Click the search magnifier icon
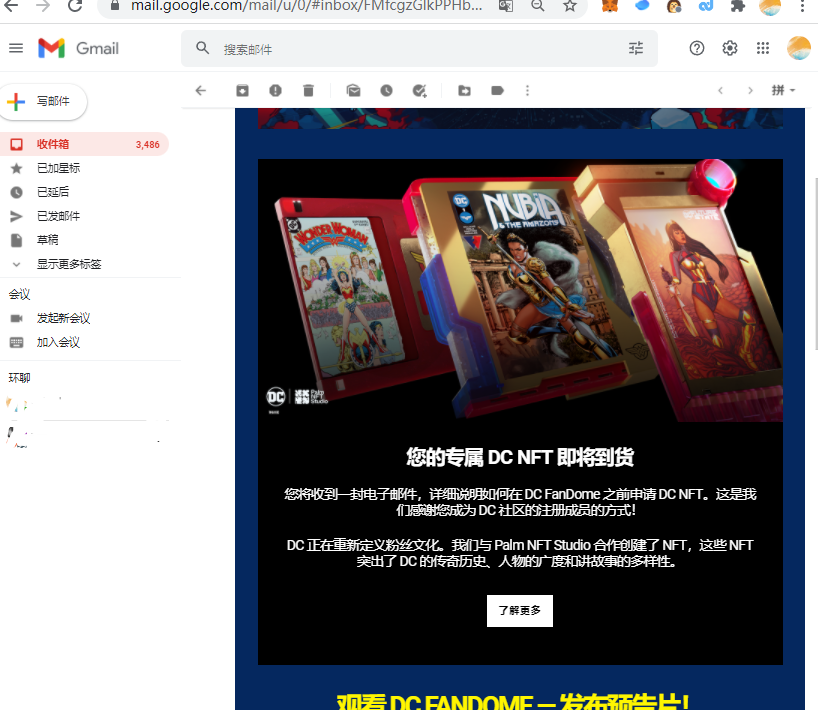The width and height of the screenshot is (818, 710). pos(203,49)
